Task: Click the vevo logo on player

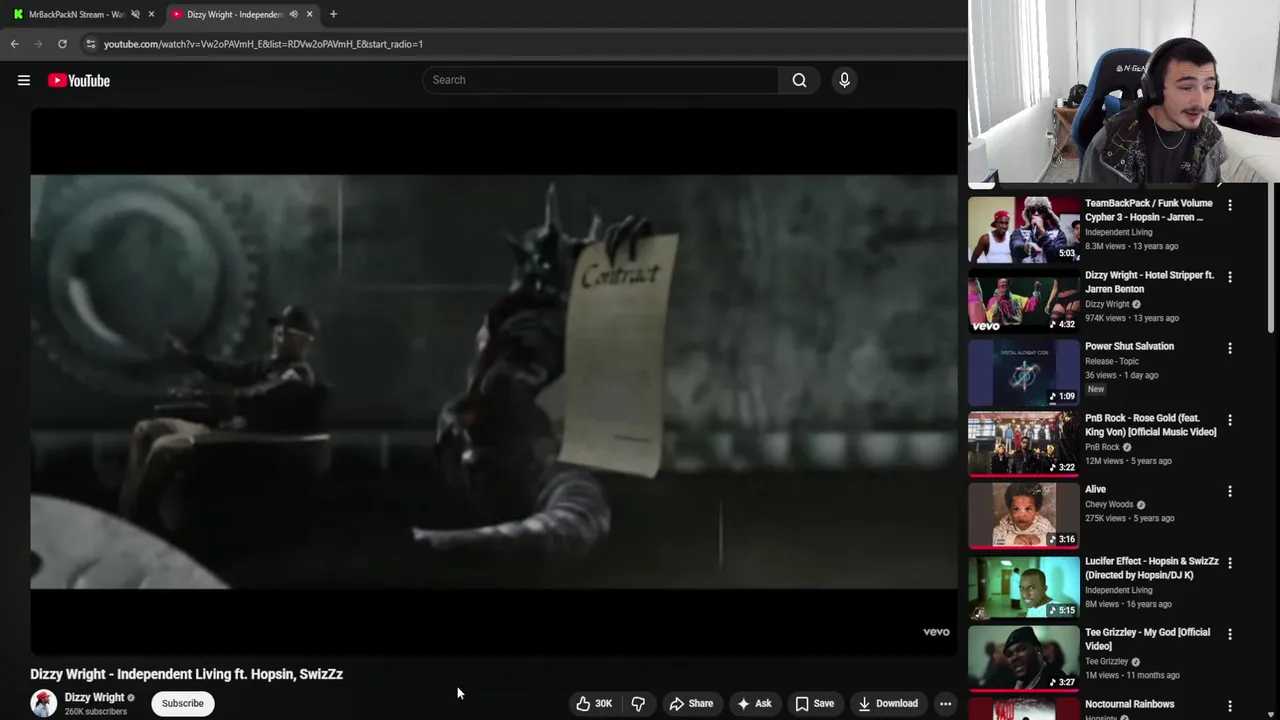Action: coord(936,632)
